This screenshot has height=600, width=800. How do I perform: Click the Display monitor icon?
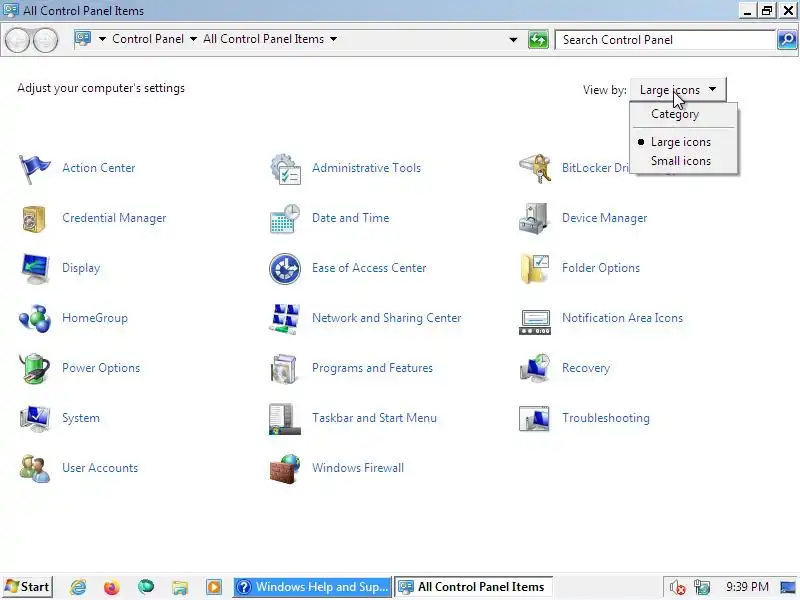[35, 268]
